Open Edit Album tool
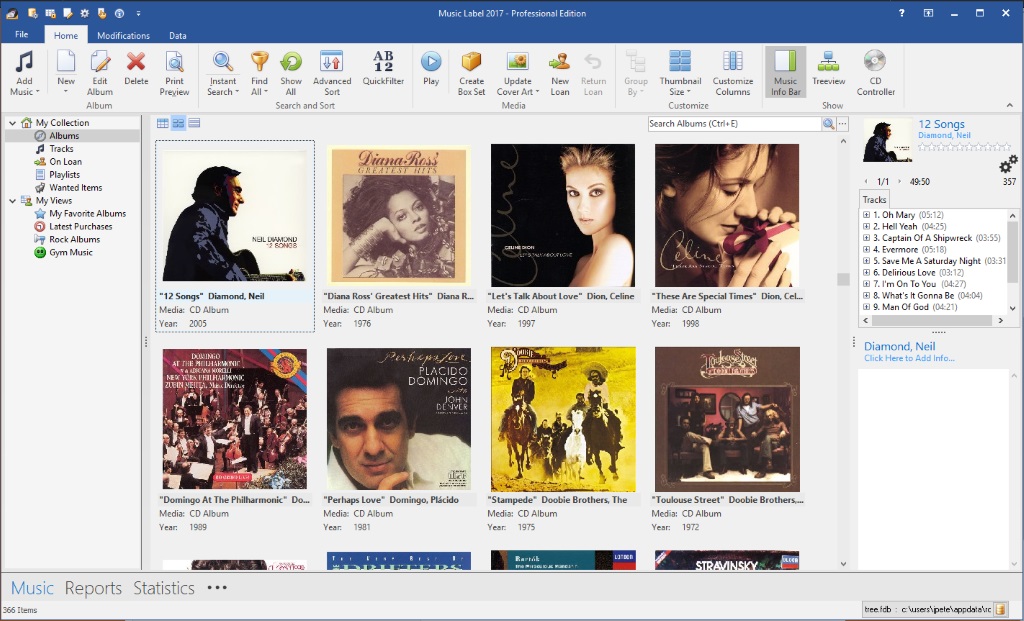The image size is (1024, 621). coord(100,72)
